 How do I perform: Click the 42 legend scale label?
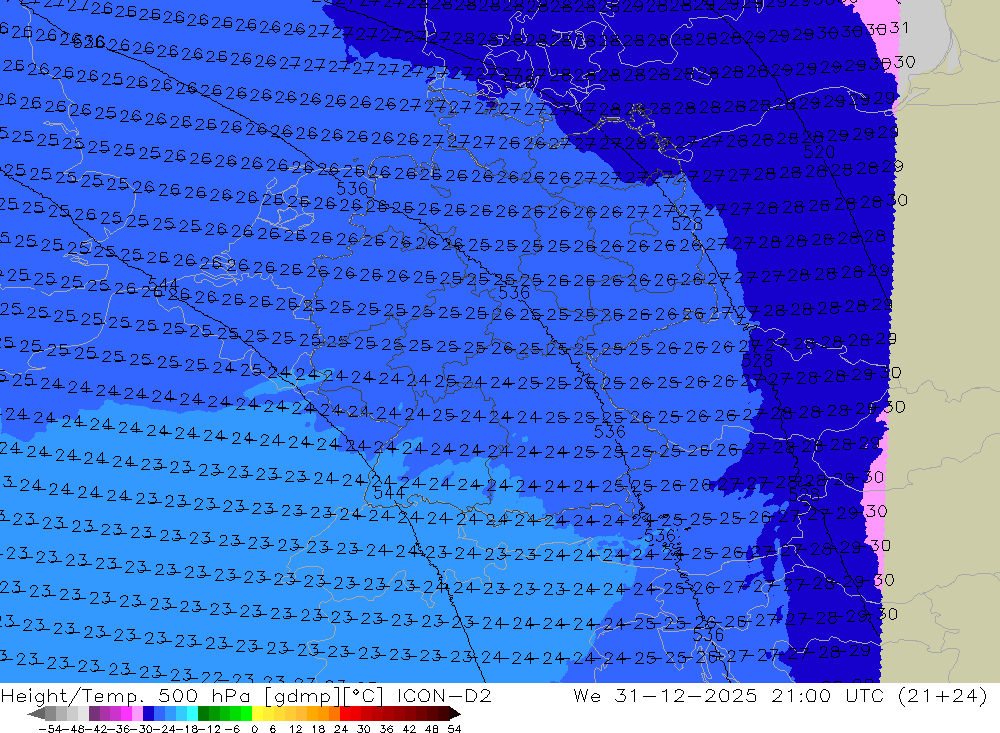pyautogui.click(x=409, y=729)
